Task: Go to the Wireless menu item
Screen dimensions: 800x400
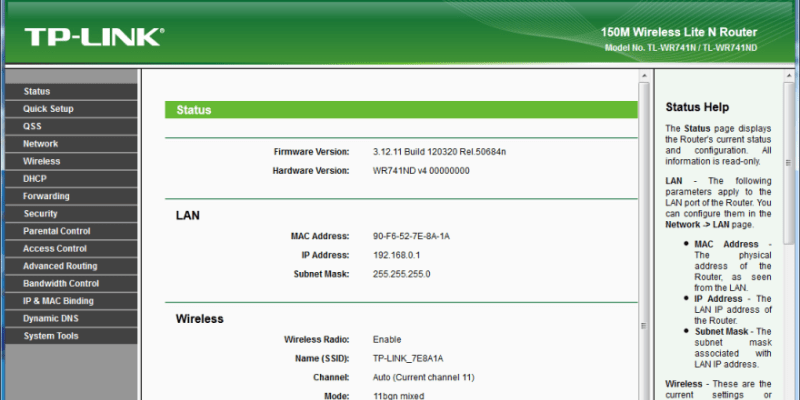Action: (x=71, y=161)
